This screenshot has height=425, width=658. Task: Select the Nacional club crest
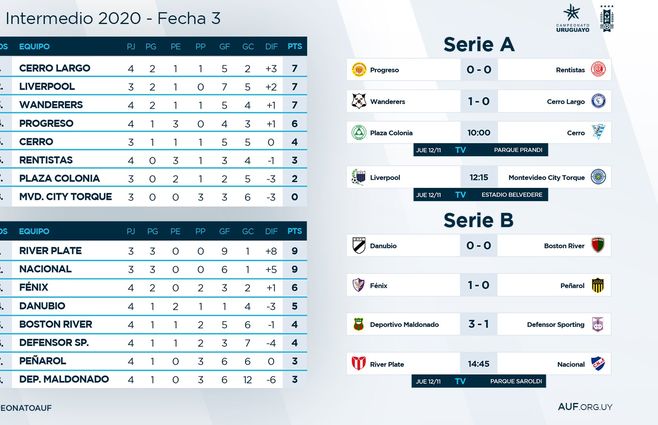pyautogui.click(x=598, y=363)
